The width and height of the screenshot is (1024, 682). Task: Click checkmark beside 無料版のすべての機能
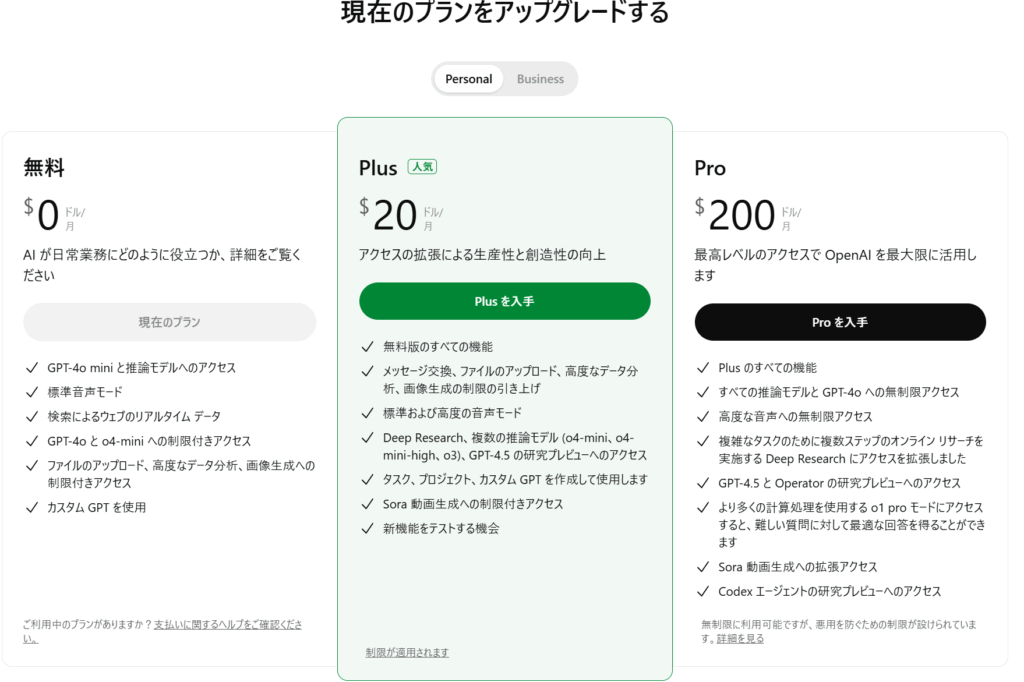tap(367, 347)
